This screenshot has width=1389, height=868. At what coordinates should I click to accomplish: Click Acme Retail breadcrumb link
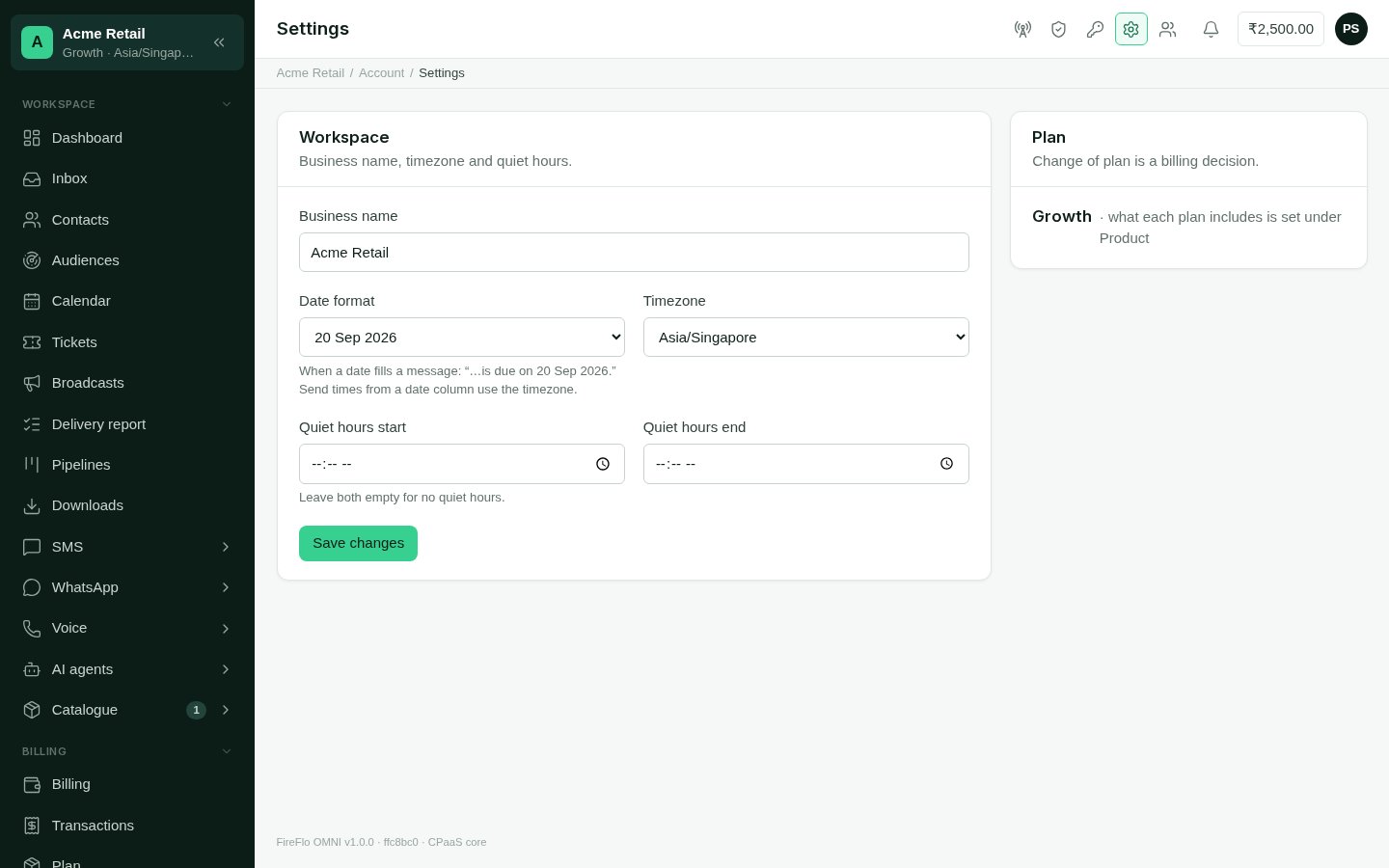pos(310,73)
